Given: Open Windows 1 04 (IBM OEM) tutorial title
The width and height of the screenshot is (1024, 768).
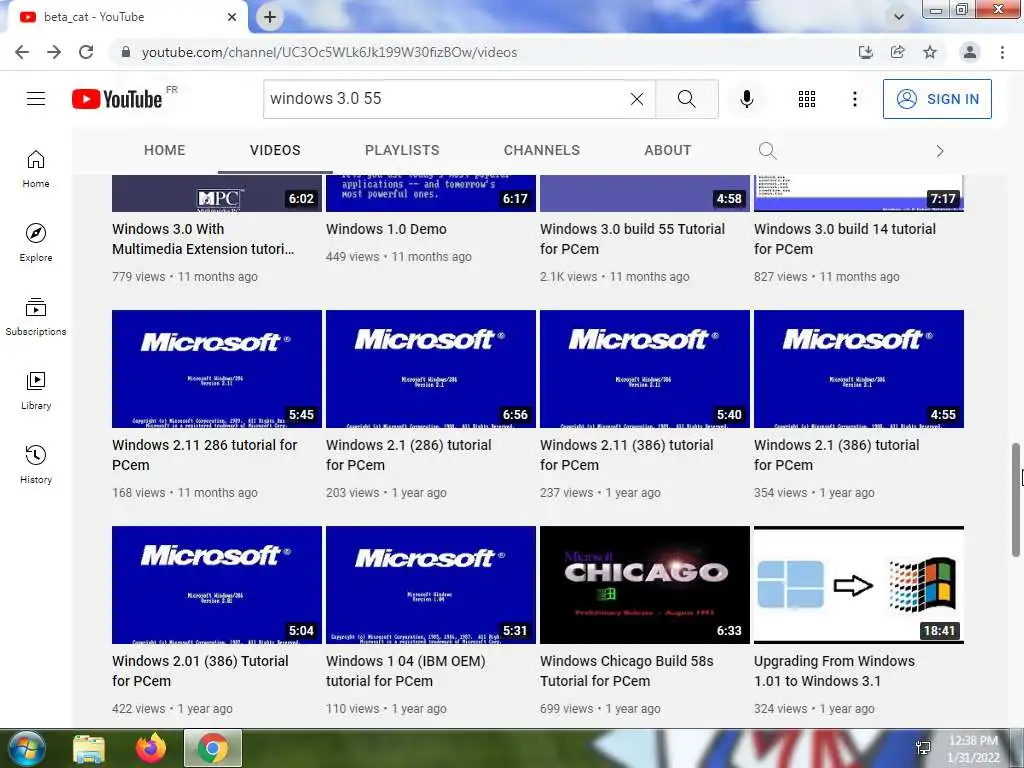Looking at the screenshot, I should coord(406,671).
